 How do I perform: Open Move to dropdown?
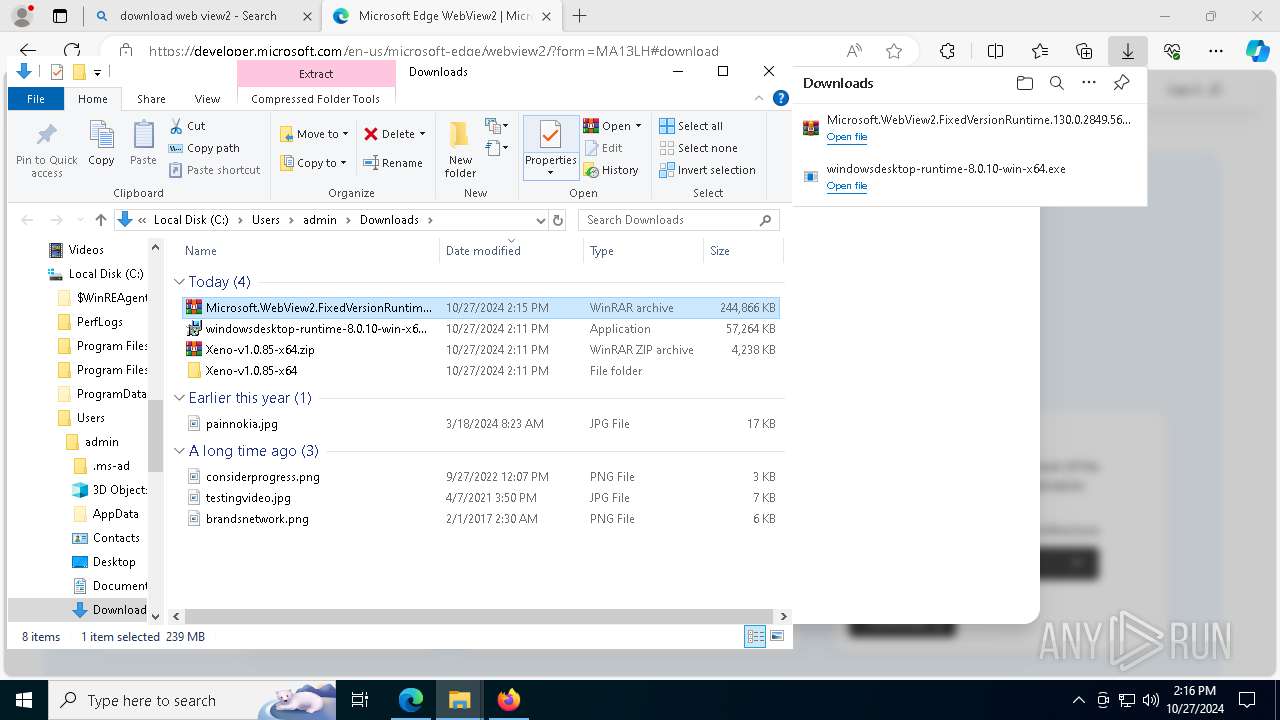314,133
